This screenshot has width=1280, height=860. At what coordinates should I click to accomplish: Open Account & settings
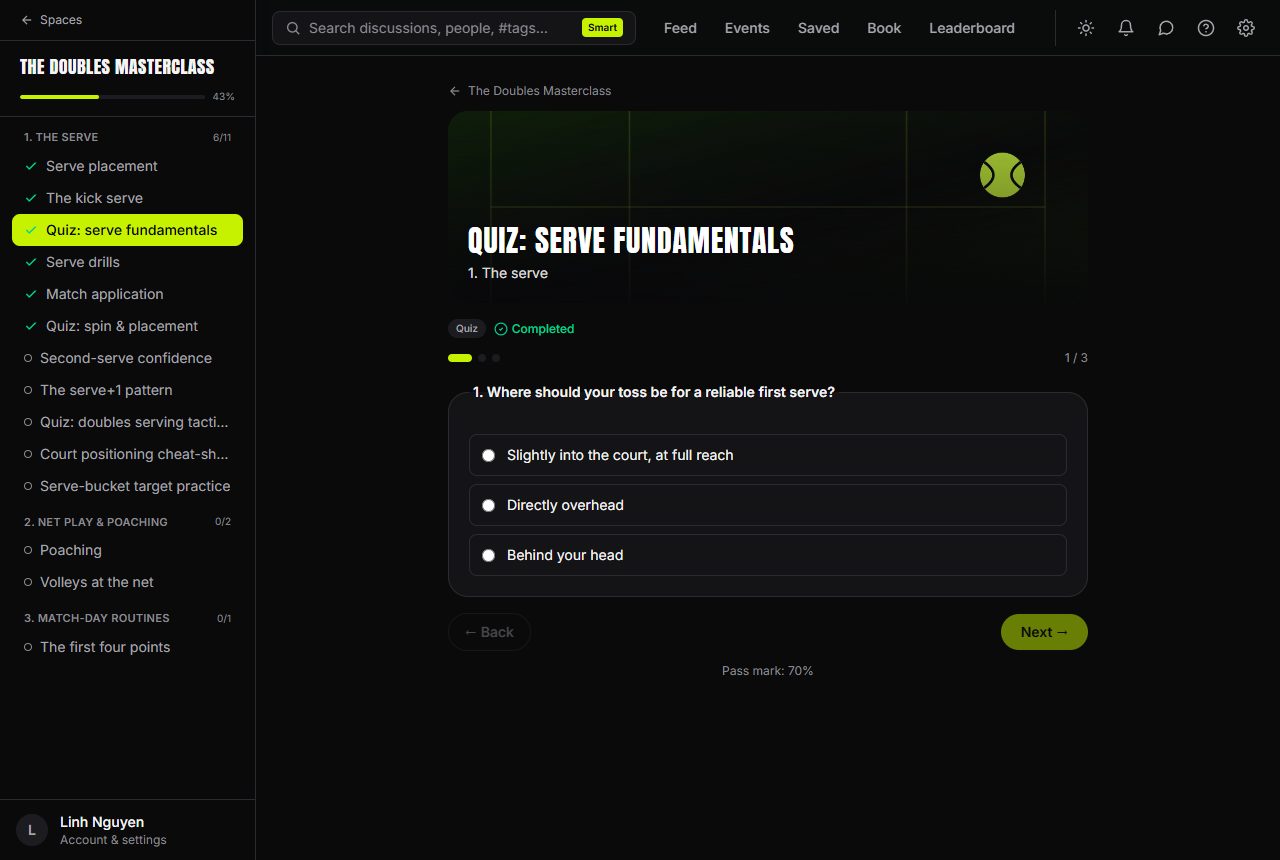[113, 840]
